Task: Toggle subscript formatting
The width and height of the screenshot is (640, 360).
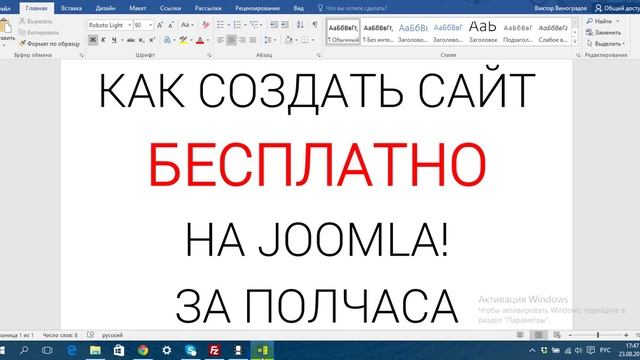Action: (x=141, y=40)
